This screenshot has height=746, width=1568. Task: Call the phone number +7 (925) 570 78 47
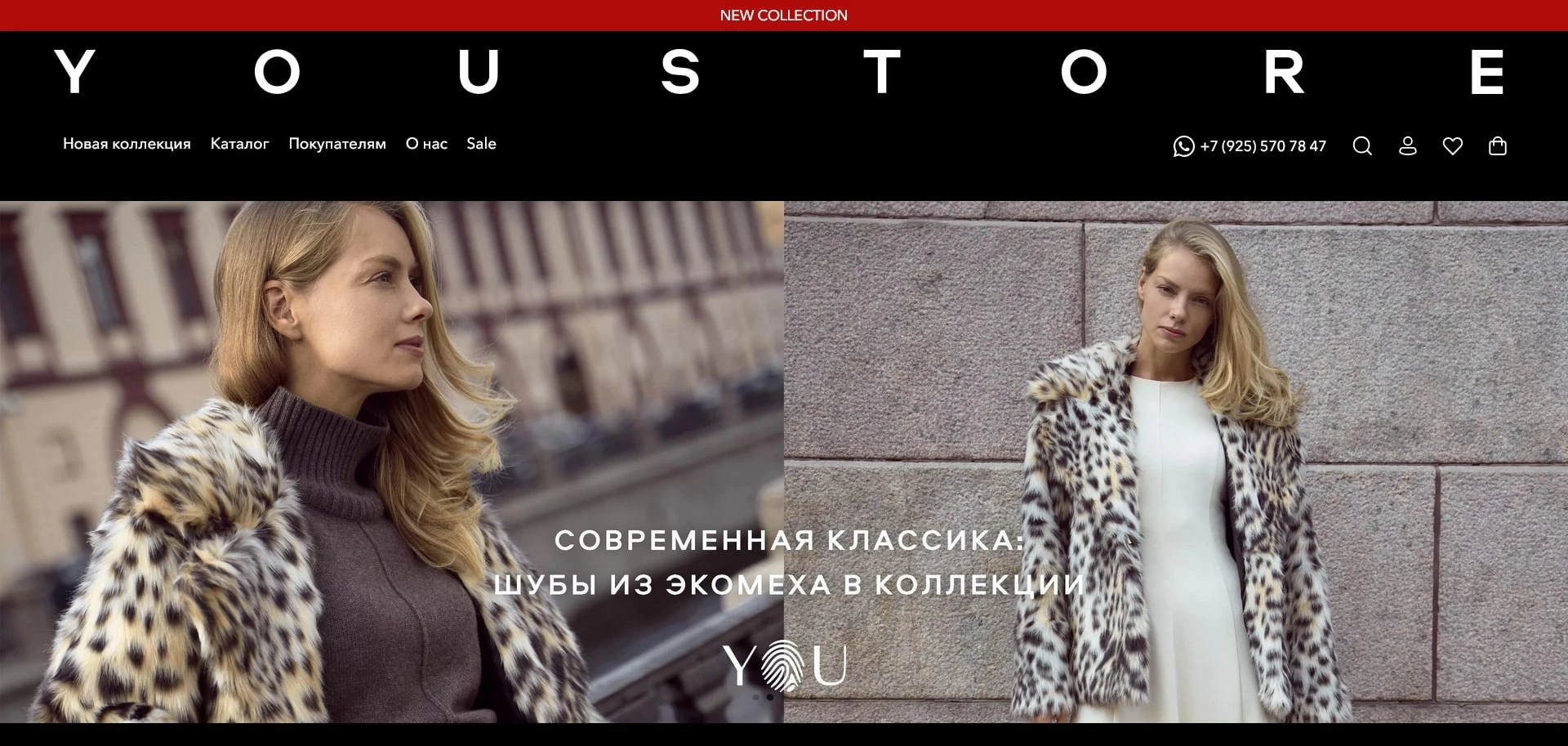tap(1263, 146)
